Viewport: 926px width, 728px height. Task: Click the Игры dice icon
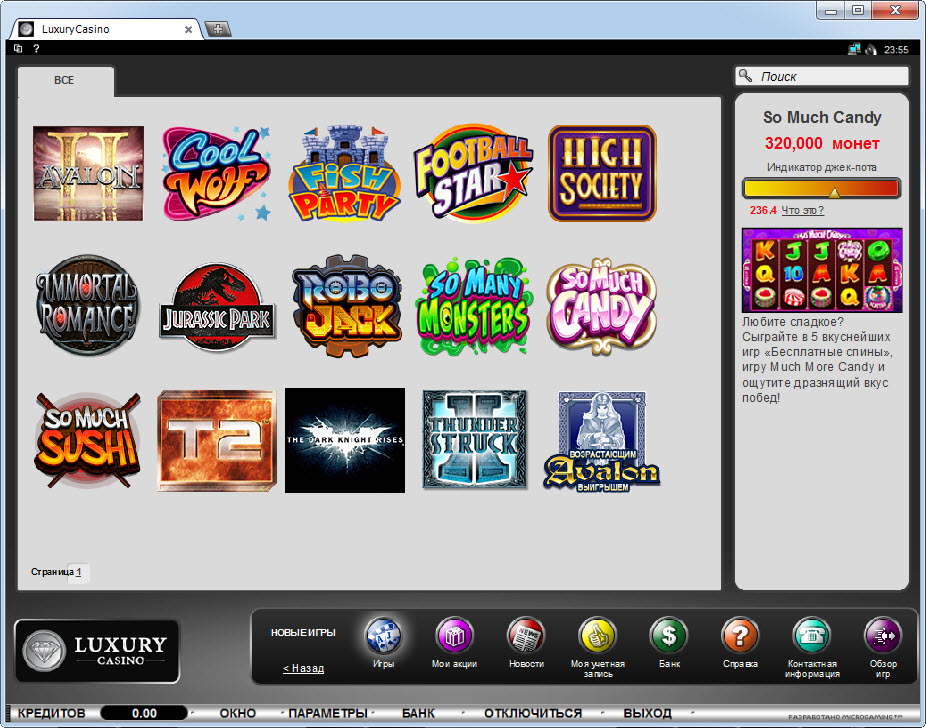point(383,636)
